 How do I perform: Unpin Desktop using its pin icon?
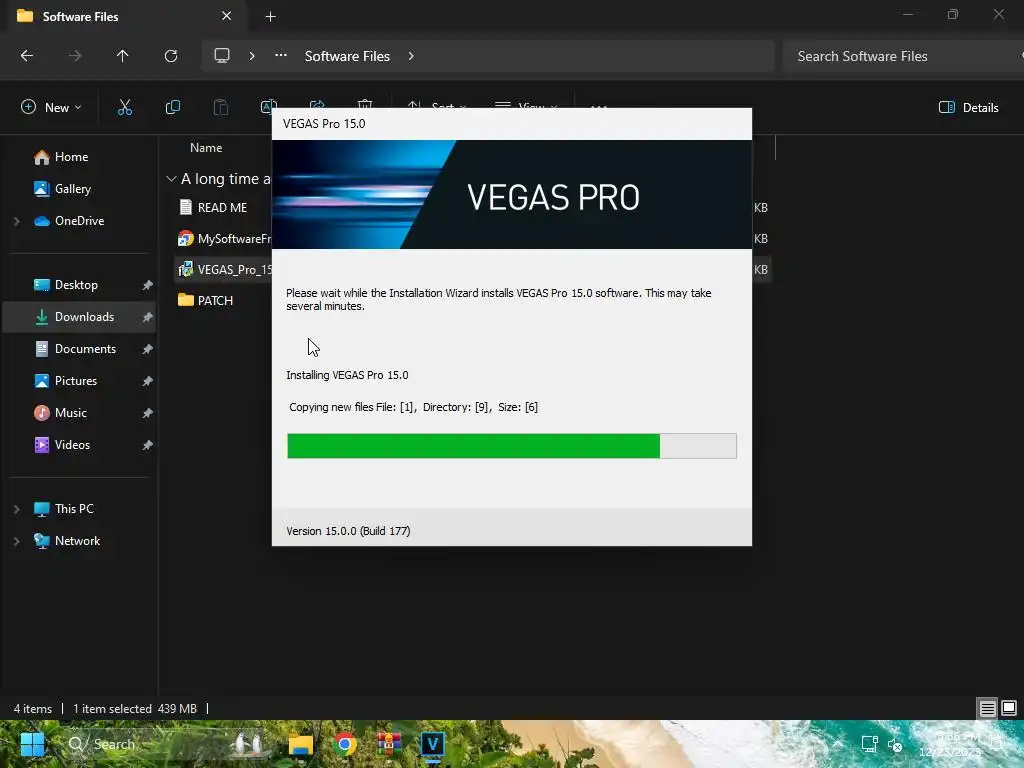pos(148,285)
